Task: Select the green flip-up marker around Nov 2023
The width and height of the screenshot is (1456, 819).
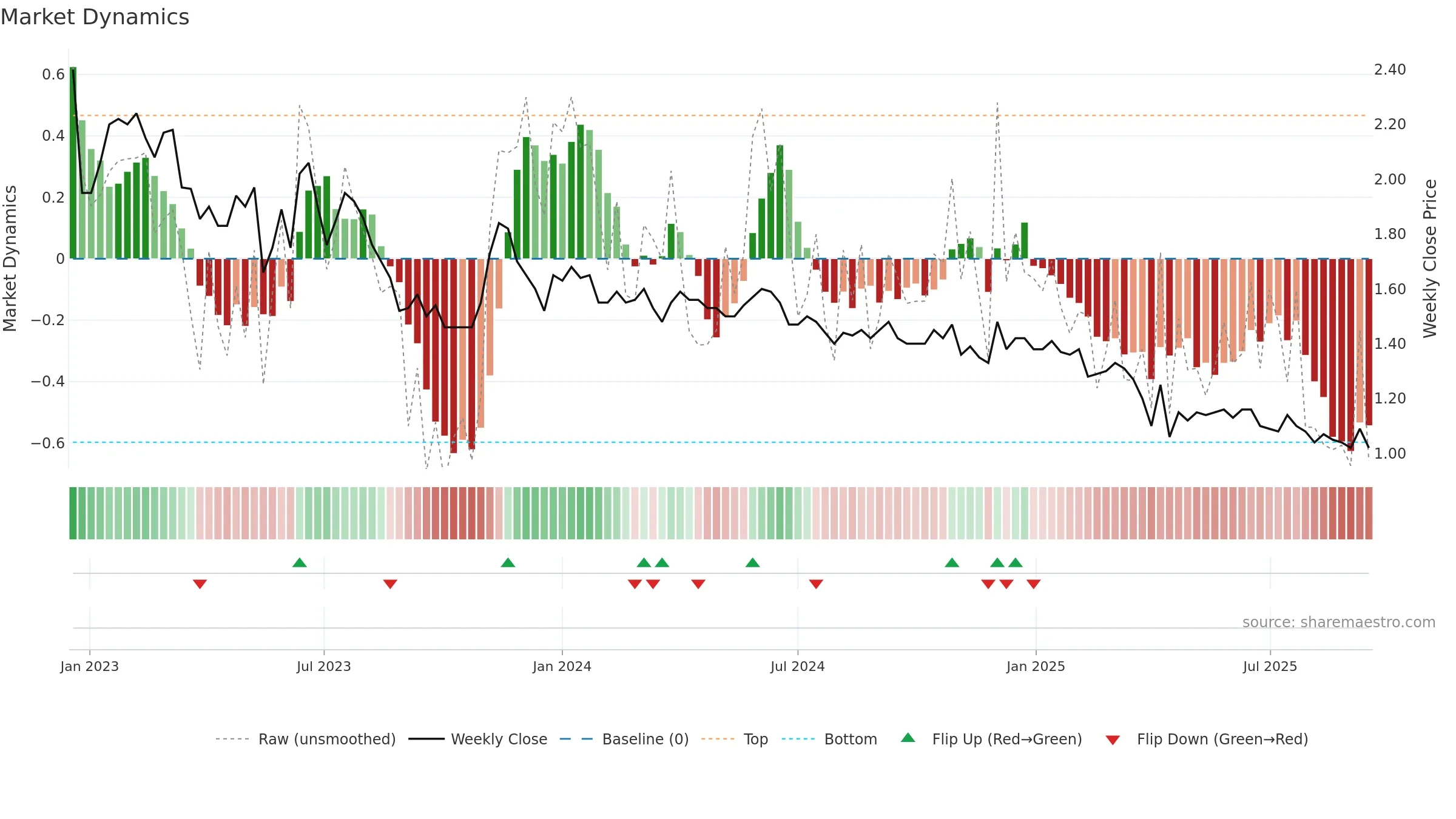Action: [x=508, y=562]
